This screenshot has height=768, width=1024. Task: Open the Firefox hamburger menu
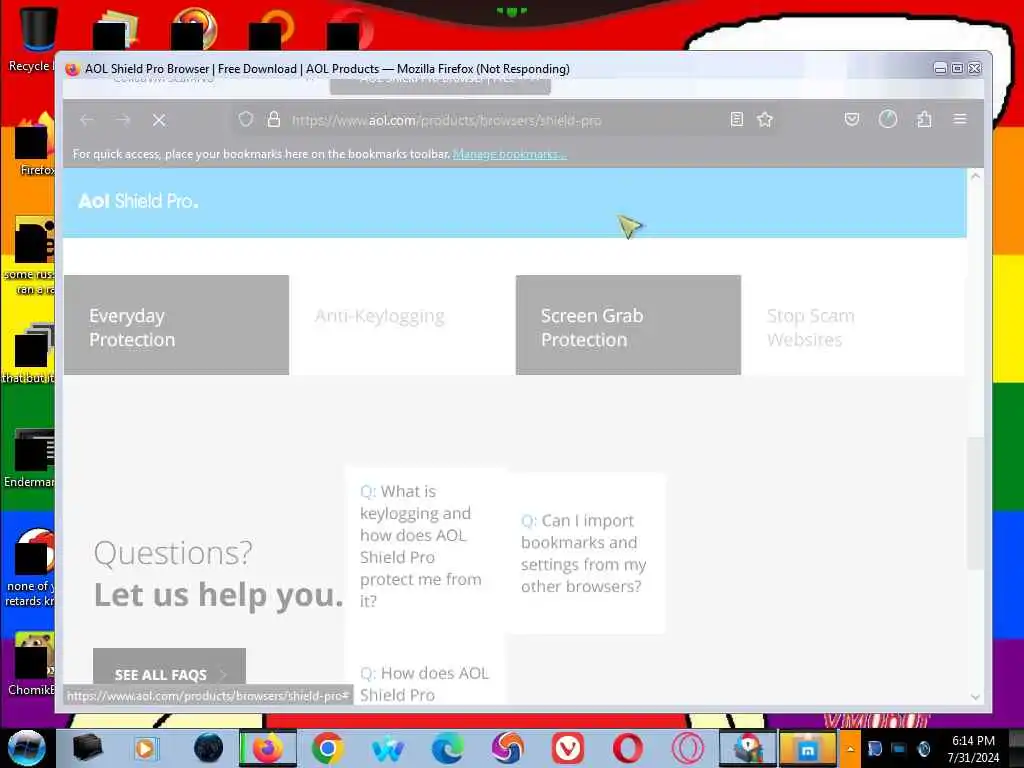click(960, 120)
